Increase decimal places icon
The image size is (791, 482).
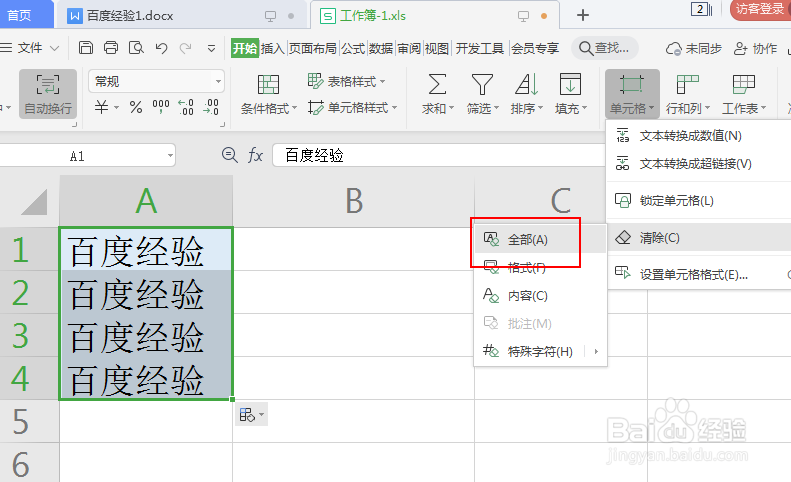pos(186,107)
